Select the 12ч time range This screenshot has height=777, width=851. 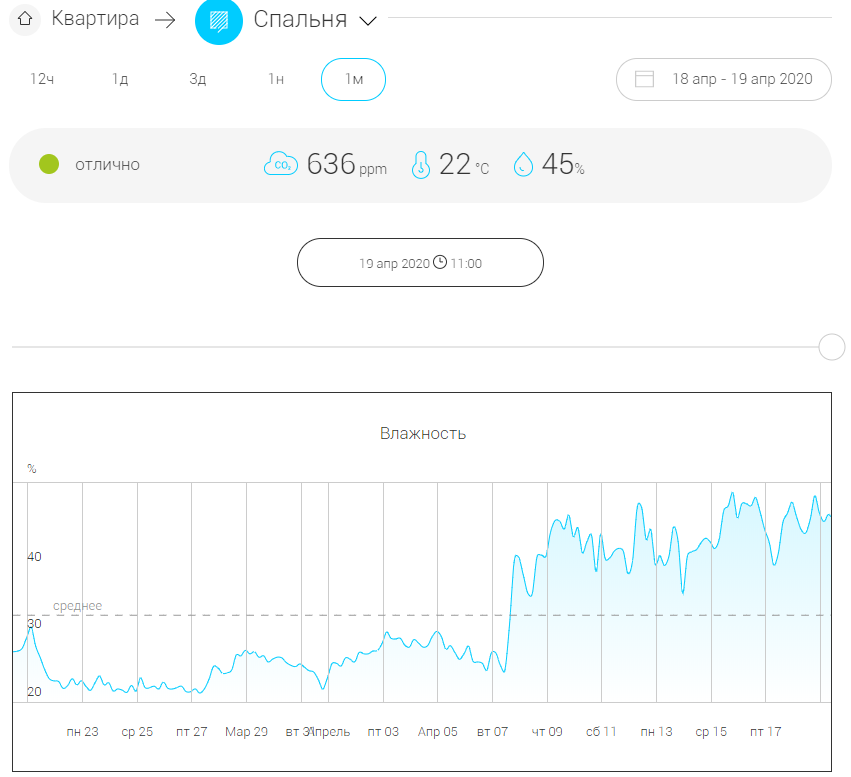(x=41, y=80)
